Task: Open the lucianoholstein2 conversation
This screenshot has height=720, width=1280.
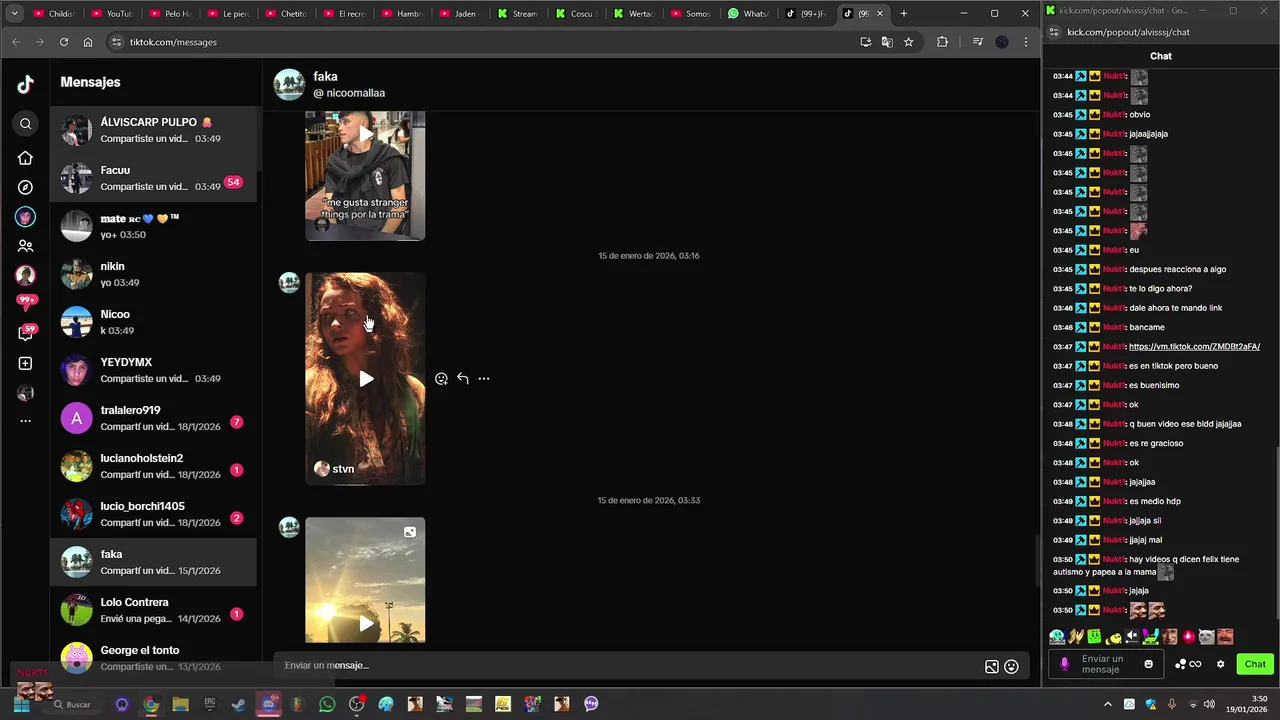Action: pyautogui.click(x=153, y=466)
